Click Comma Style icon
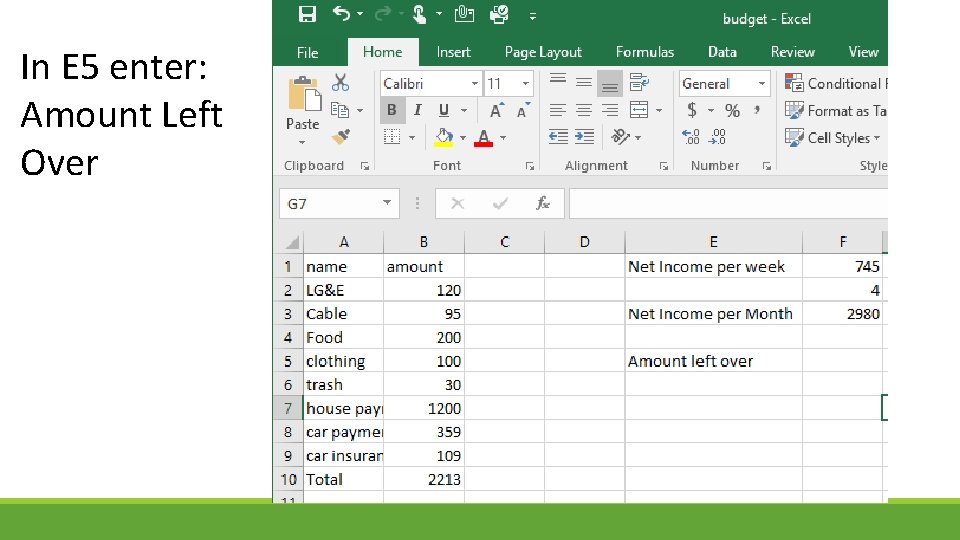 757,110
